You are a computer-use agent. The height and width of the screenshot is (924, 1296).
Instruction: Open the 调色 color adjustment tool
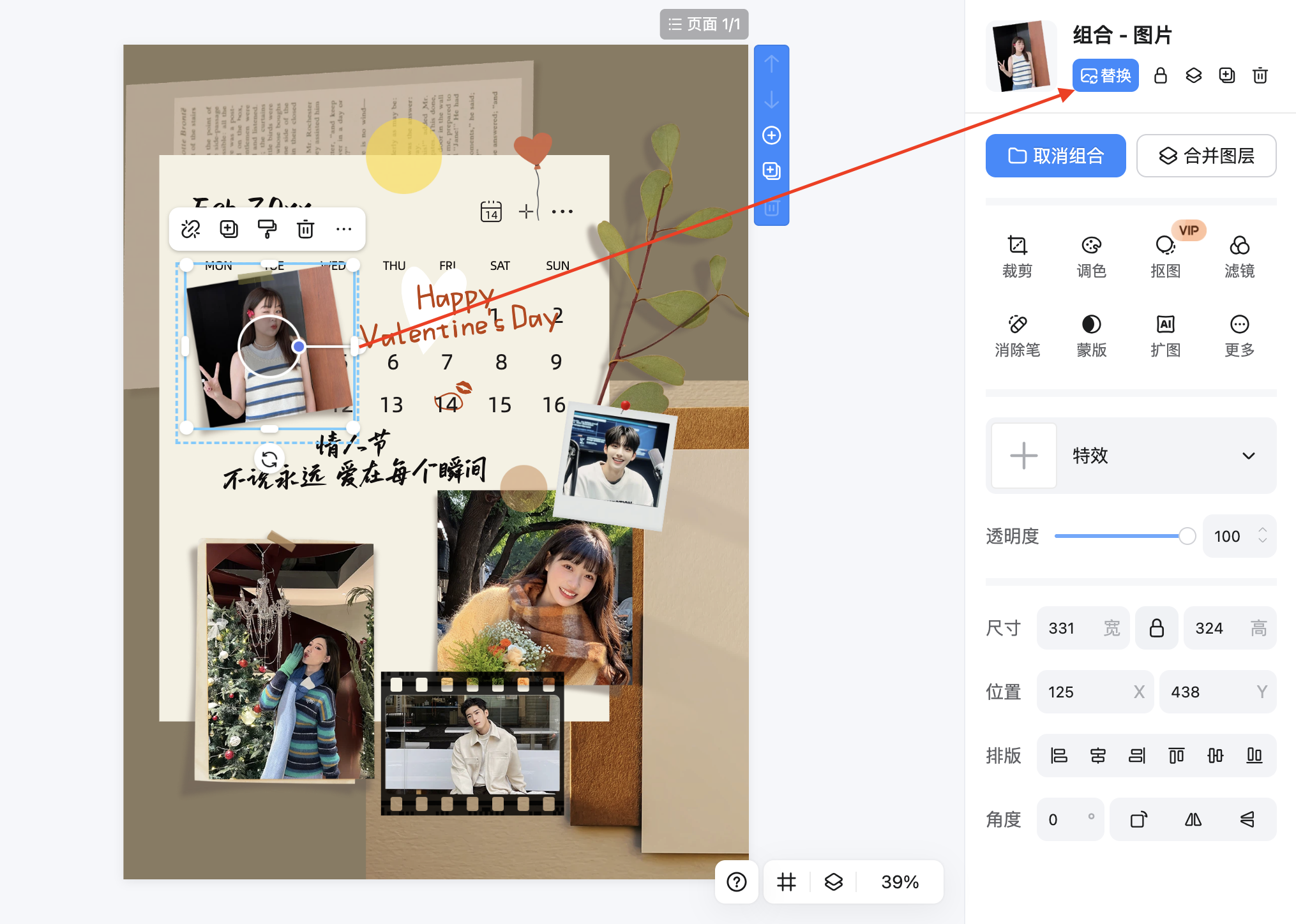click(x=1091, y=255)
